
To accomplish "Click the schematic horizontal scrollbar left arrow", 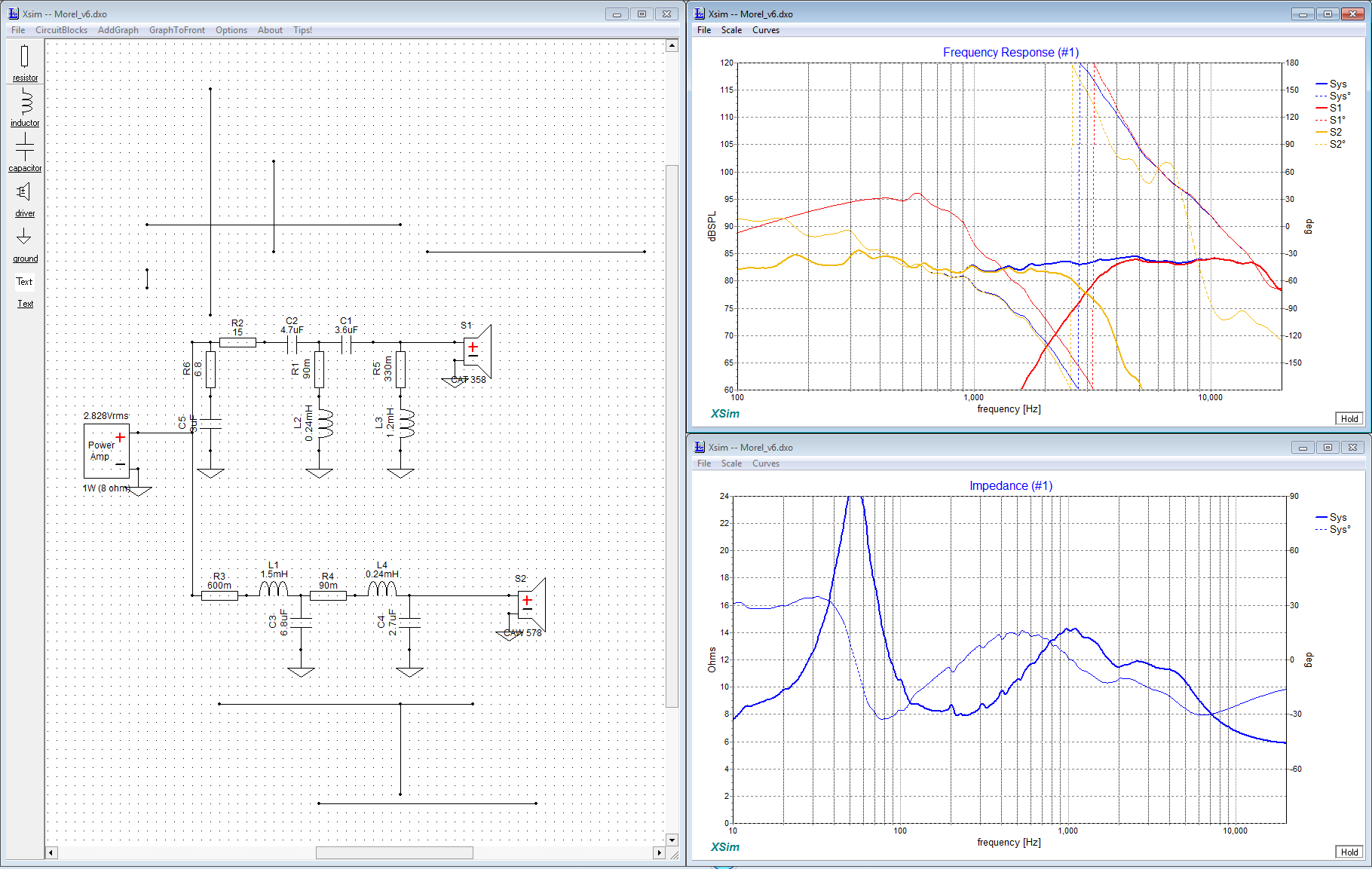I will point(51,853).
